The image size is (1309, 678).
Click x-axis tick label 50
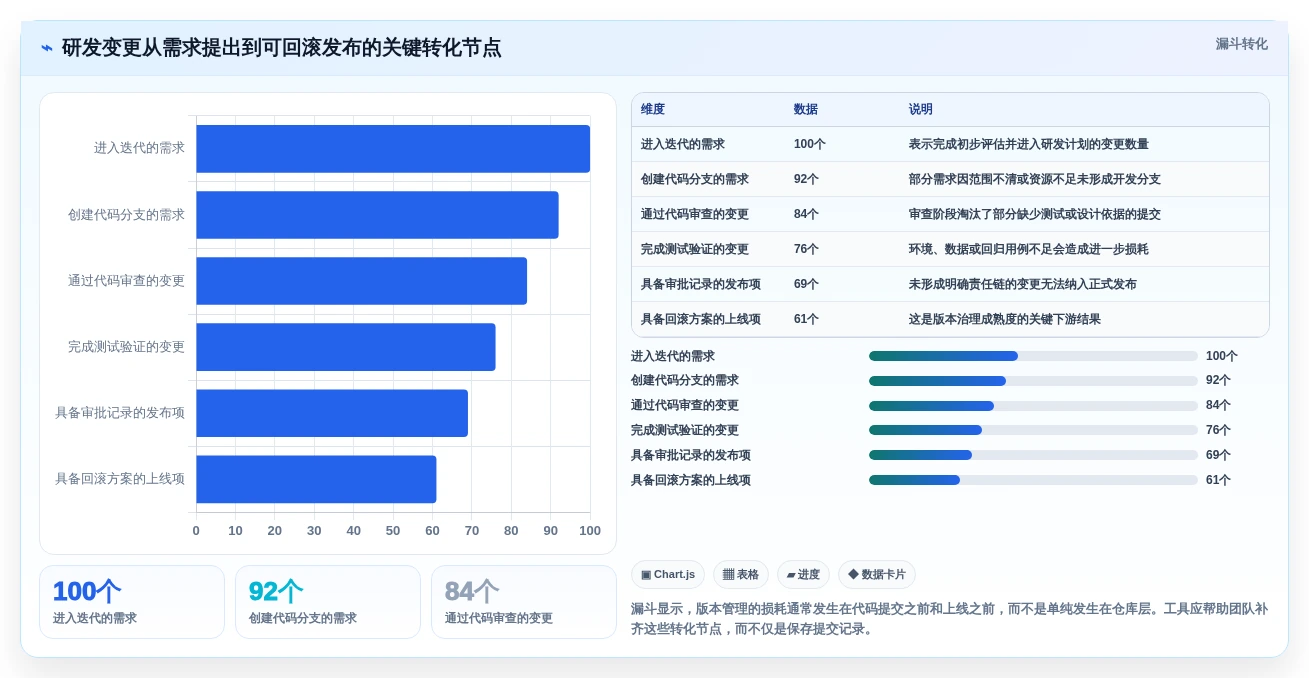(x=393, y=531)
